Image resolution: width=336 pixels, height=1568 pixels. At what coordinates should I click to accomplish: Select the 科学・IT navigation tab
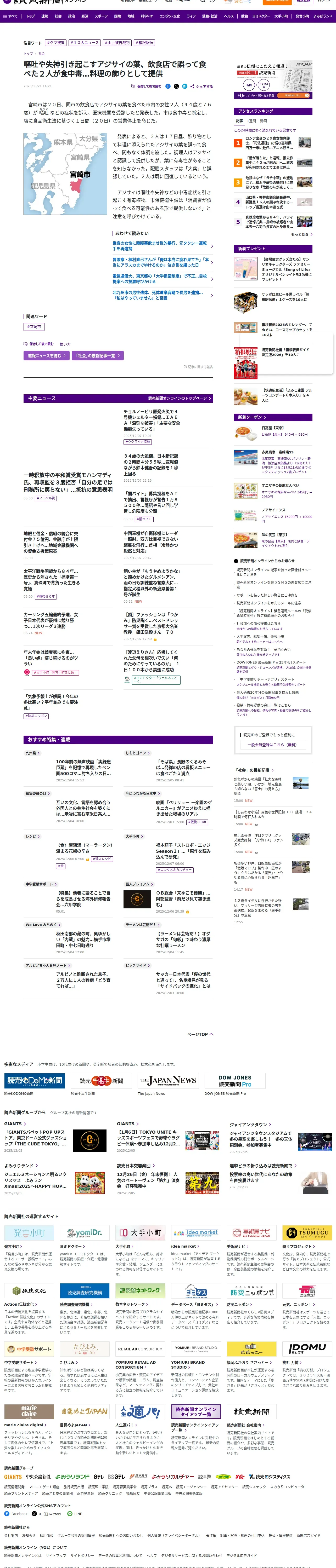click(x=147, y=16)
